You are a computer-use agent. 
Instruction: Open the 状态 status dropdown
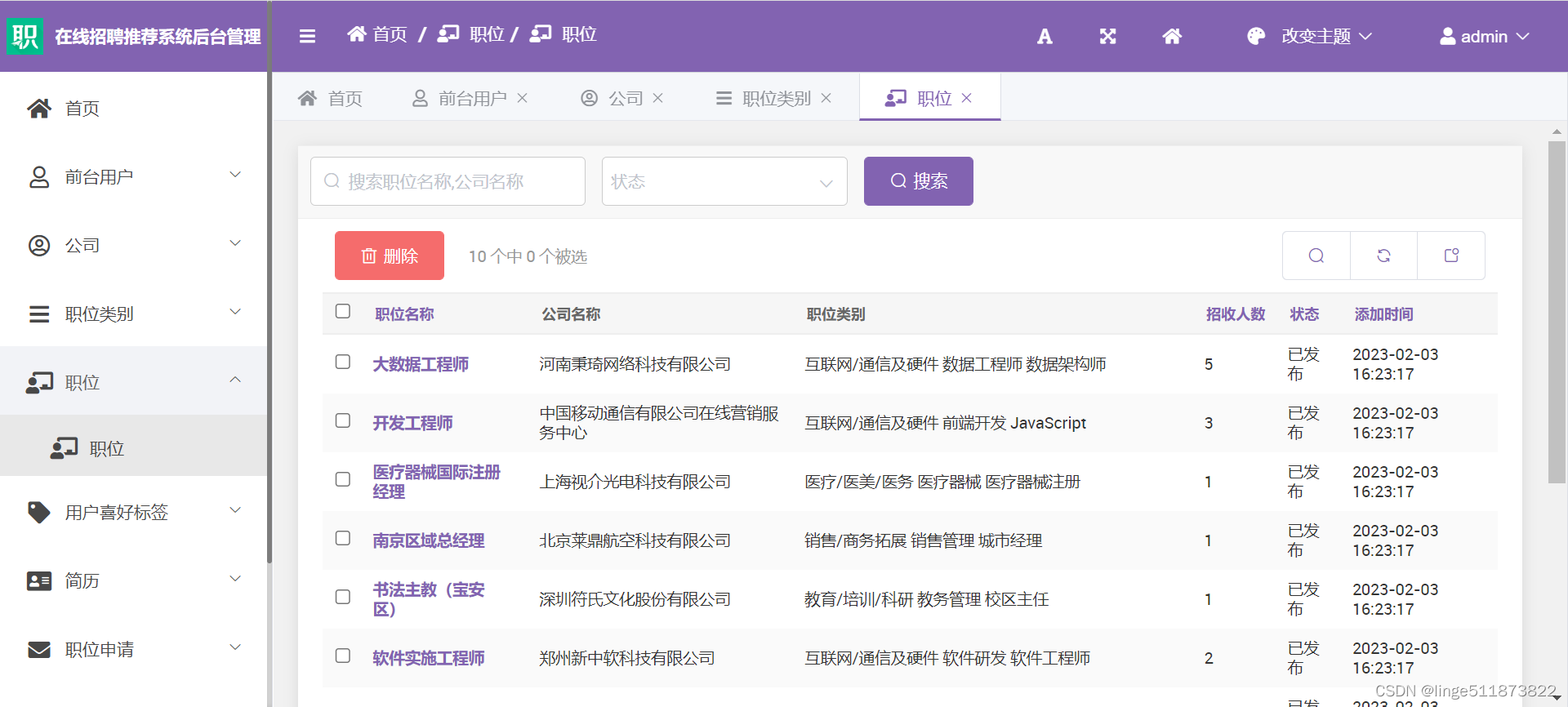[724, 181]
